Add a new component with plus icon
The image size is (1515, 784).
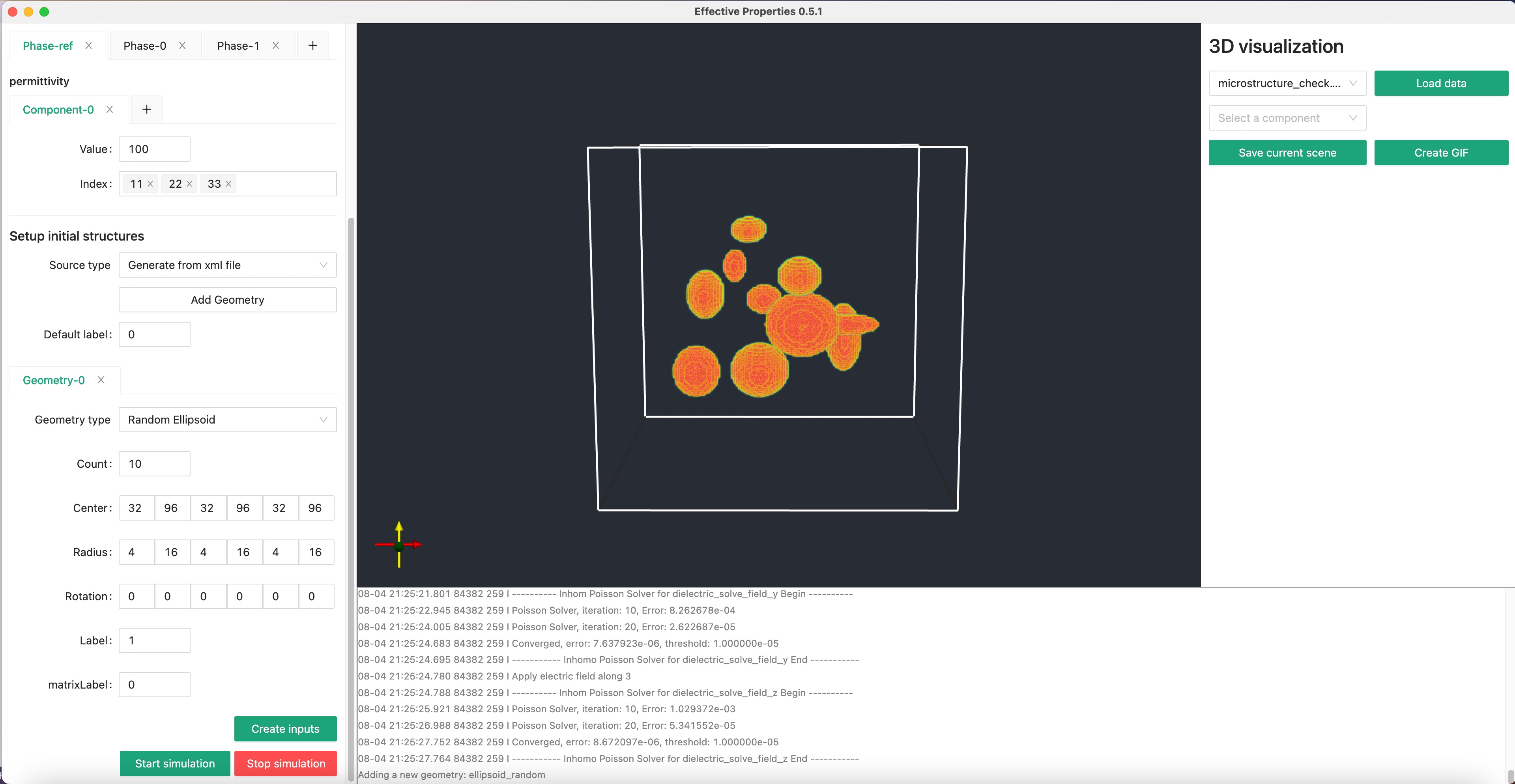tap(146, 109)
